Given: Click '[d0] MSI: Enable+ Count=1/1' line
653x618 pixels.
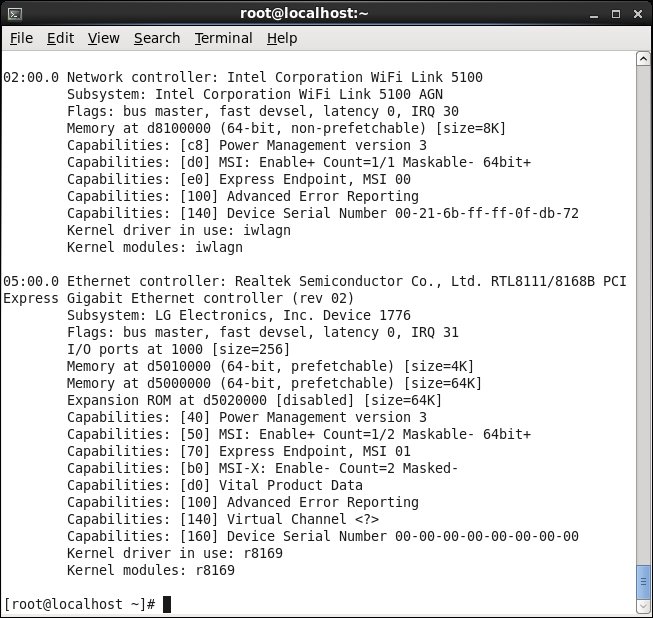Looking at the screenshot, I should coord(299,162).
